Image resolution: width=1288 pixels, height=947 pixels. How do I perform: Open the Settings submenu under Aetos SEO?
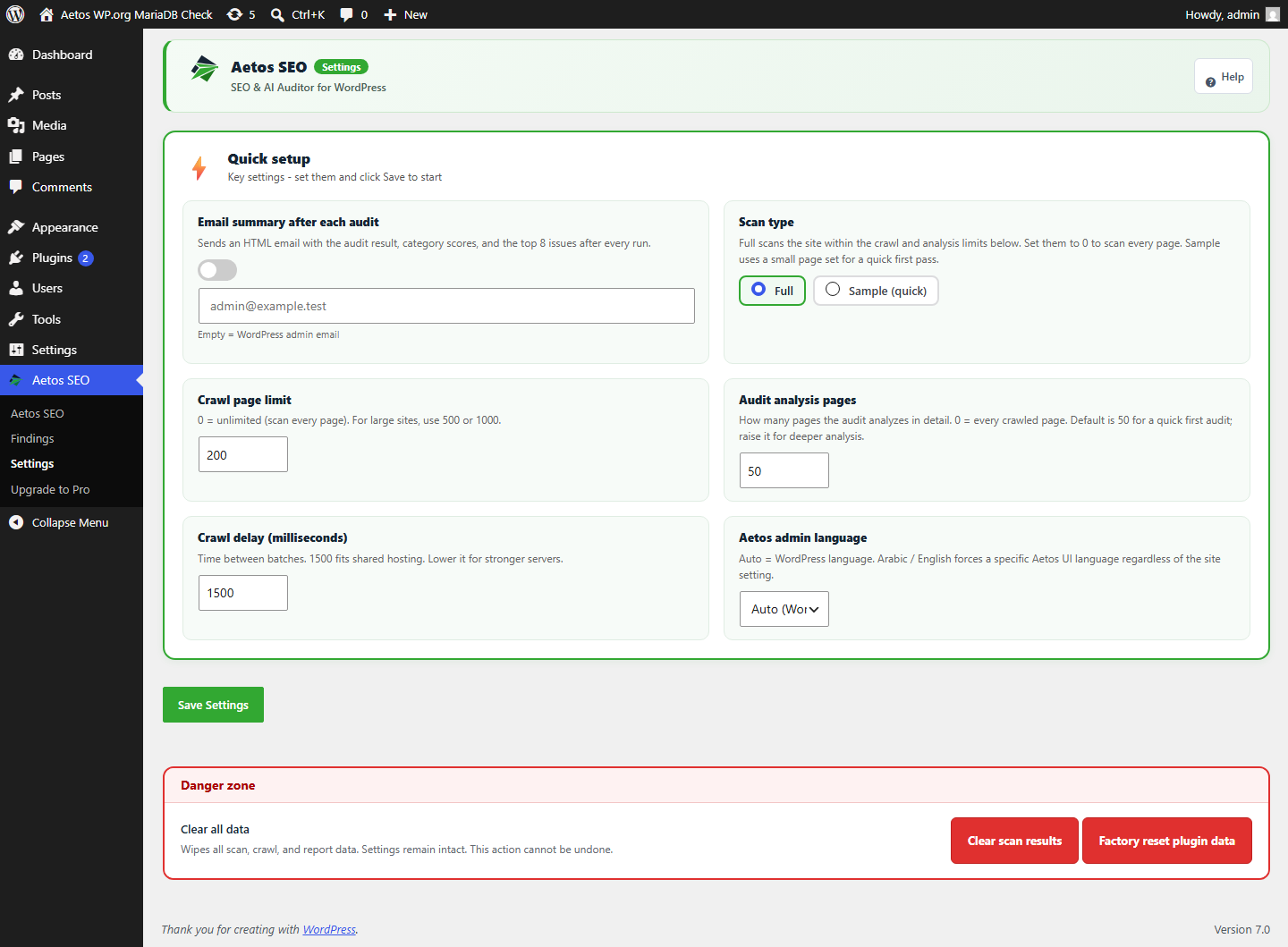pyautogui.click(x=32, y=463)
